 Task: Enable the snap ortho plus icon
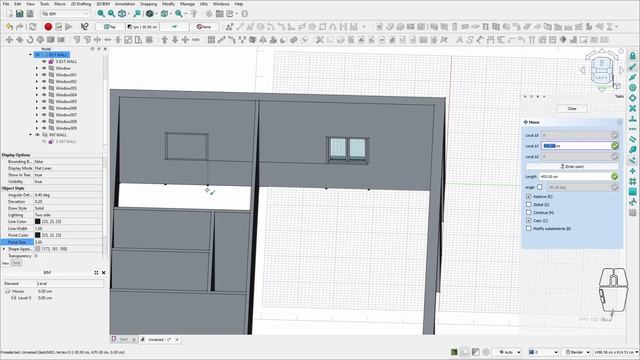[632, 171]
